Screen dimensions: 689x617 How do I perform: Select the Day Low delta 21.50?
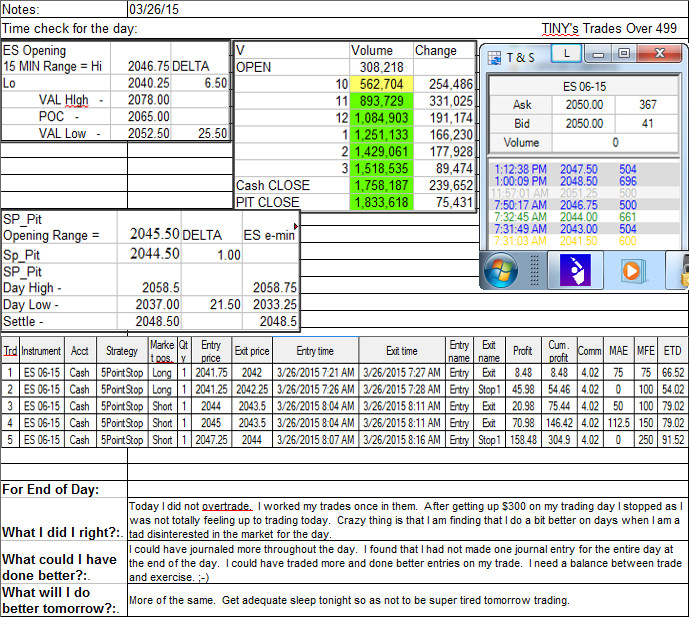click(225, 304)
